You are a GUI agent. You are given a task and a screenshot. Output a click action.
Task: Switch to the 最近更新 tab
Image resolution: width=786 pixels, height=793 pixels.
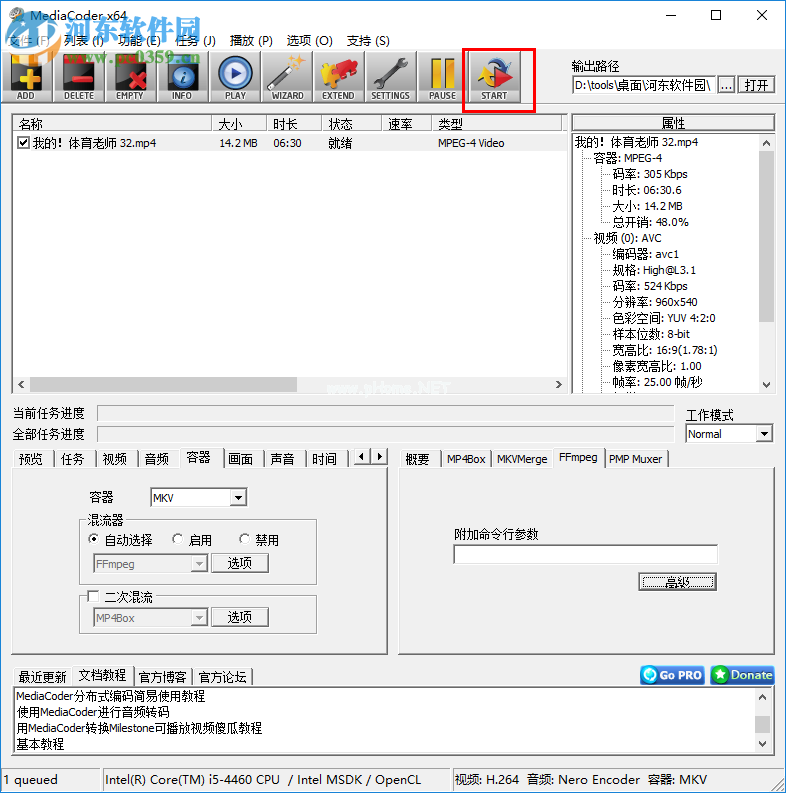[x=42, y=677]
